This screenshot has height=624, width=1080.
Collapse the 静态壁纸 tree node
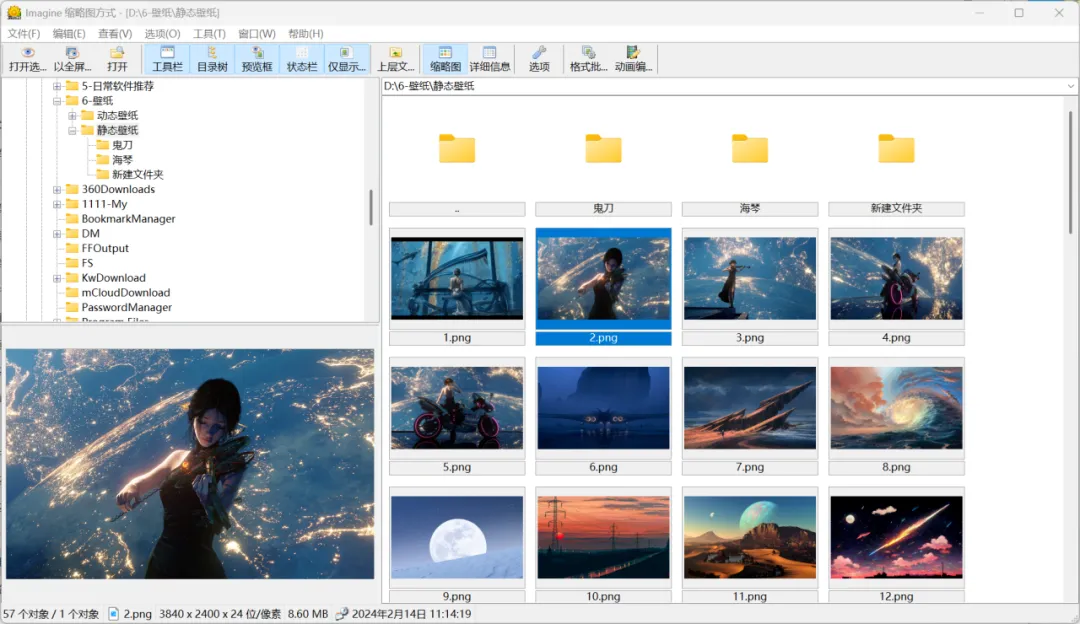click(x=72, y=130)
